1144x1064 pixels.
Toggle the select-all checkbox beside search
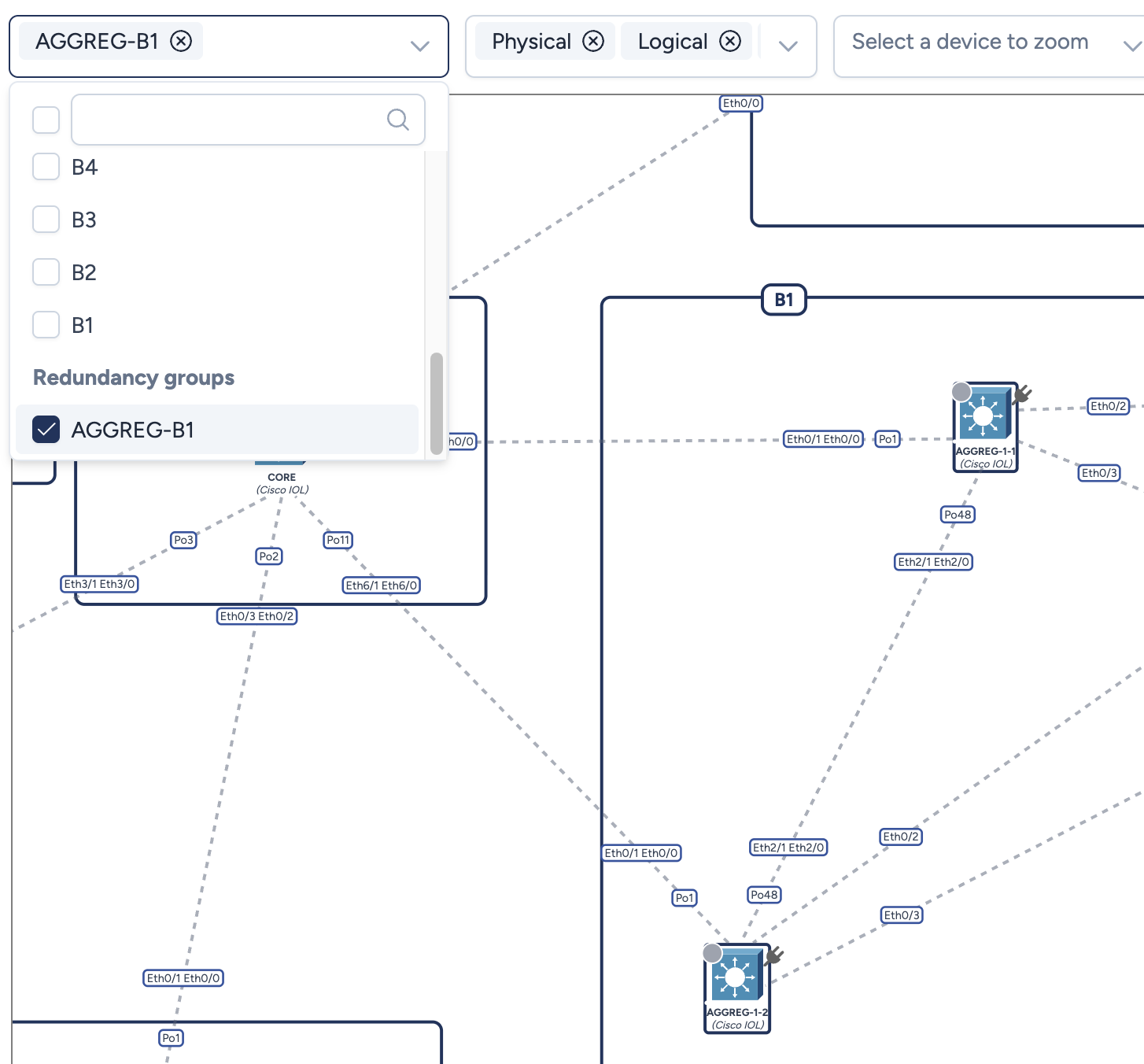click(x=46, y=120)
